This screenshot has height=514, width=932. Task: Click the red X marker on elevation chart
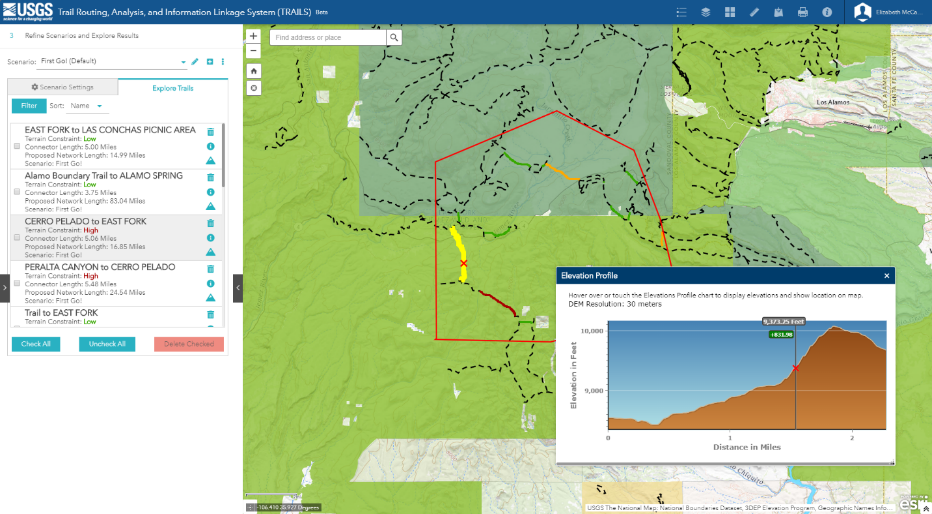(x=795, y=368)
